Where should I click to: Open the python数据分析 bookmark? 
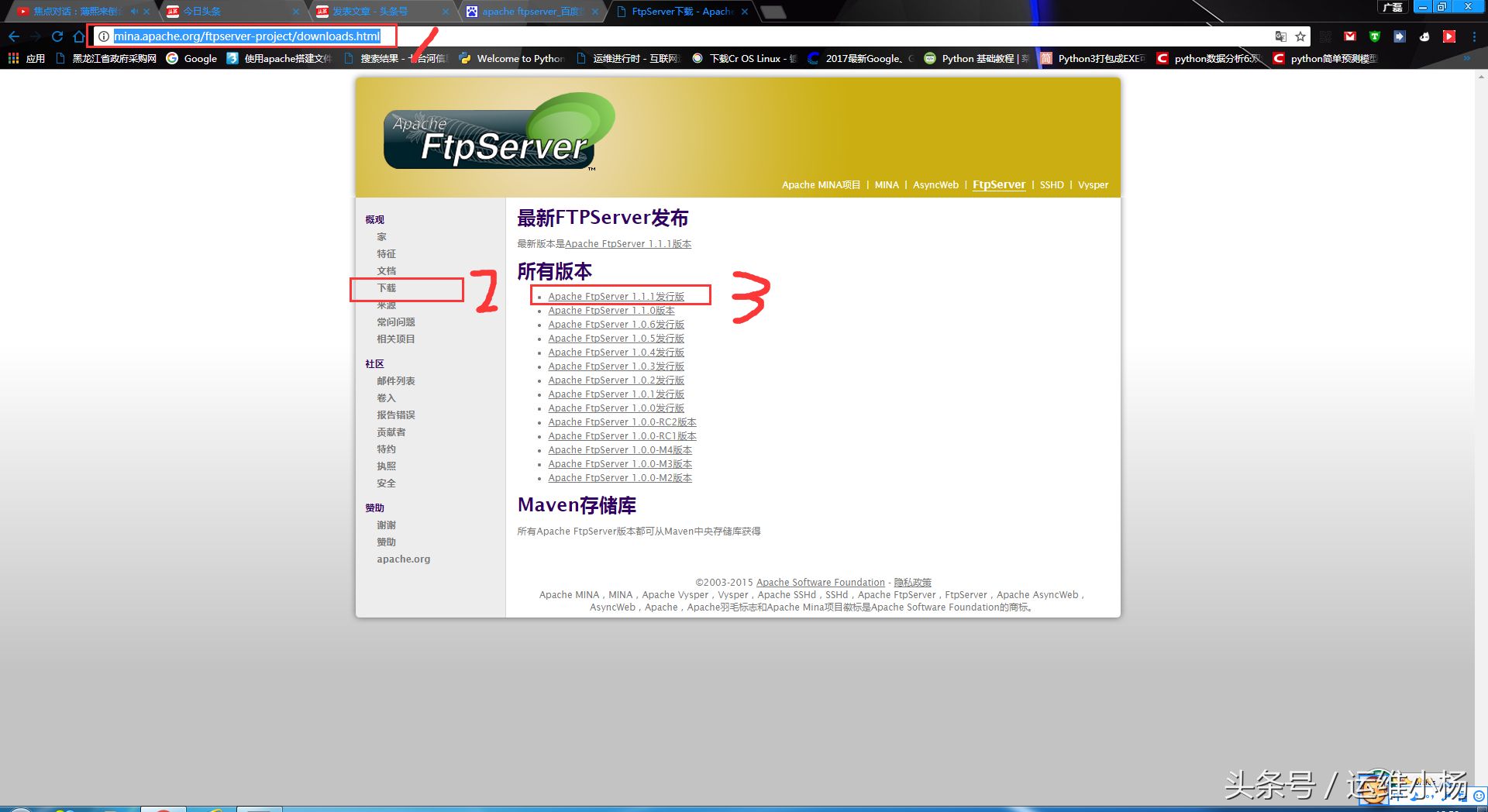1210,58
